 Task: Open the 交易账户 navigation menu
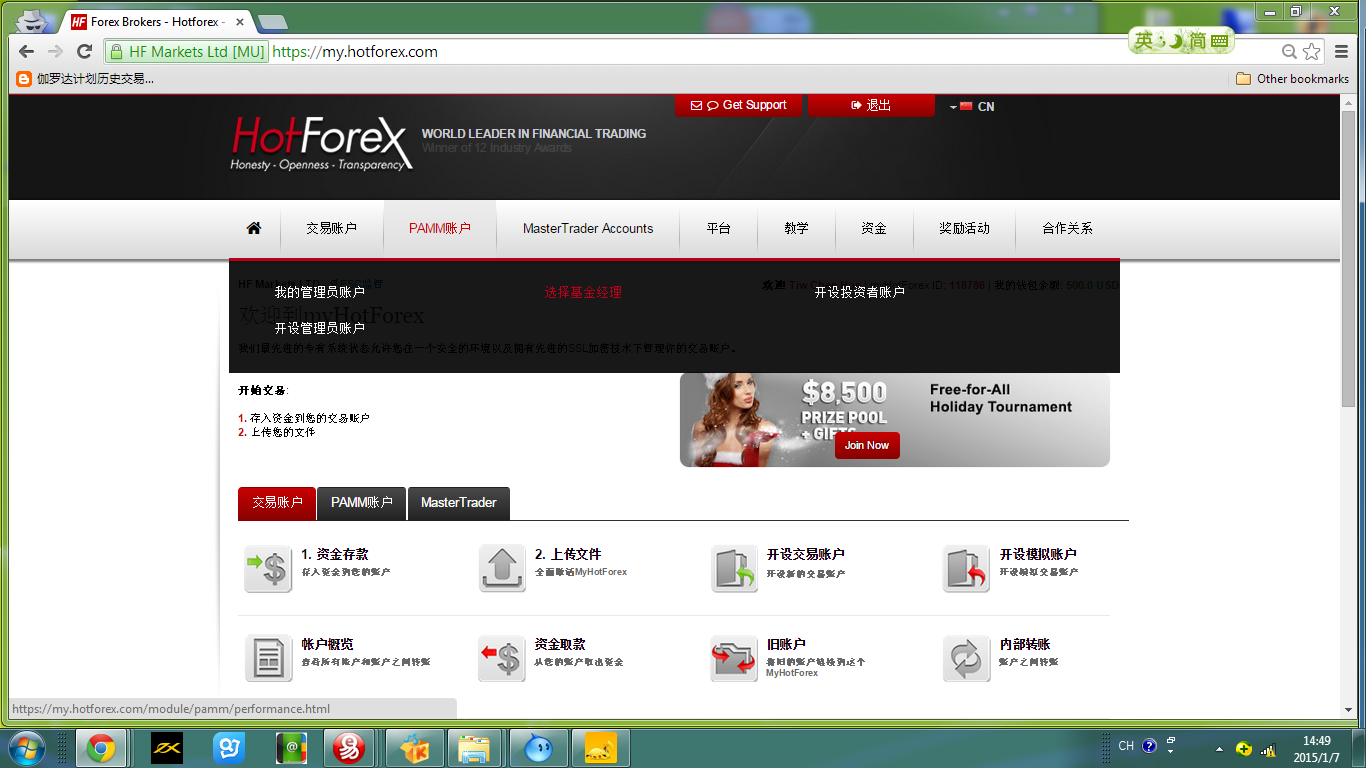(332, 228)
